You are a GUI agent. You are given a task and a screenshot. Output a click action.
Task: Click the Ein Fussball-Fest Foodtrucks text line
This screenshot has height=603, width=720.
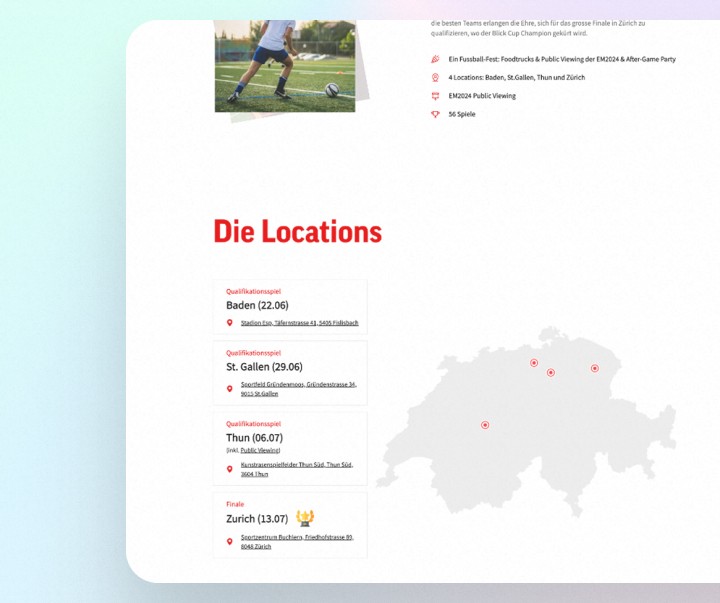click(562, 59)
